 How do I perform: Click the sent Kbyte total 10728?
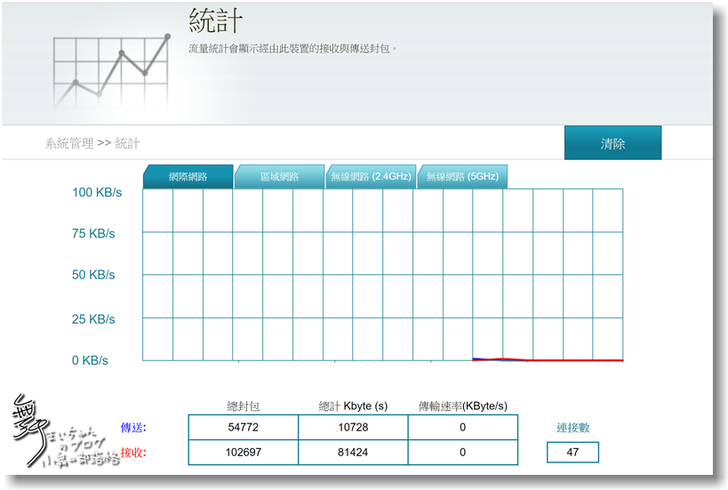(x=353, y=427)
